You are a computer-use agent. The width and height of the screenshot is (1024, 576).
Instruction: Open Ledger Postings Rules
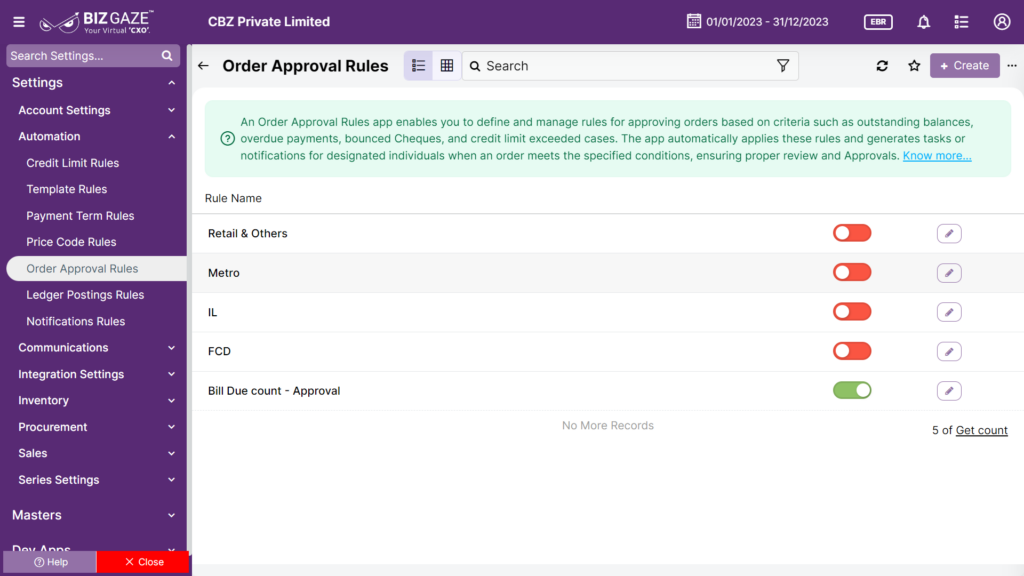pos(85,295)
